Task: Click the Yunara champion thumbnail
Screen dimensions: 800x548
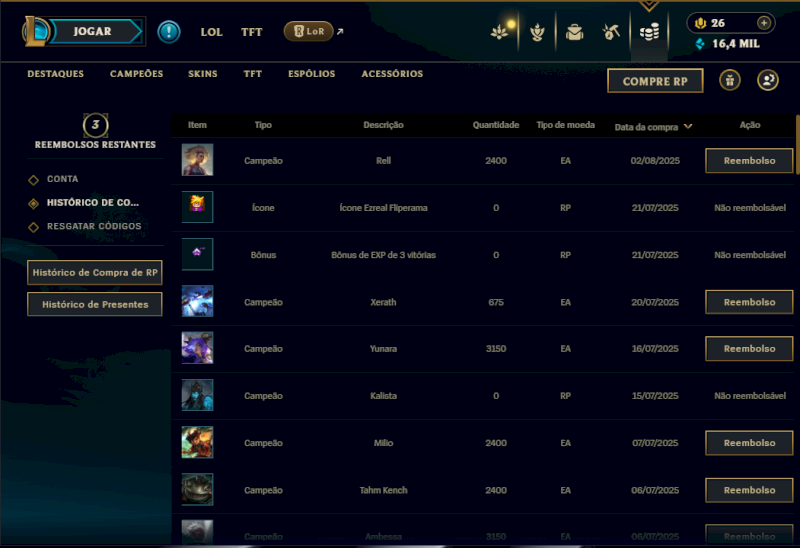Action: pyautogui.click(x=197, y=348)
